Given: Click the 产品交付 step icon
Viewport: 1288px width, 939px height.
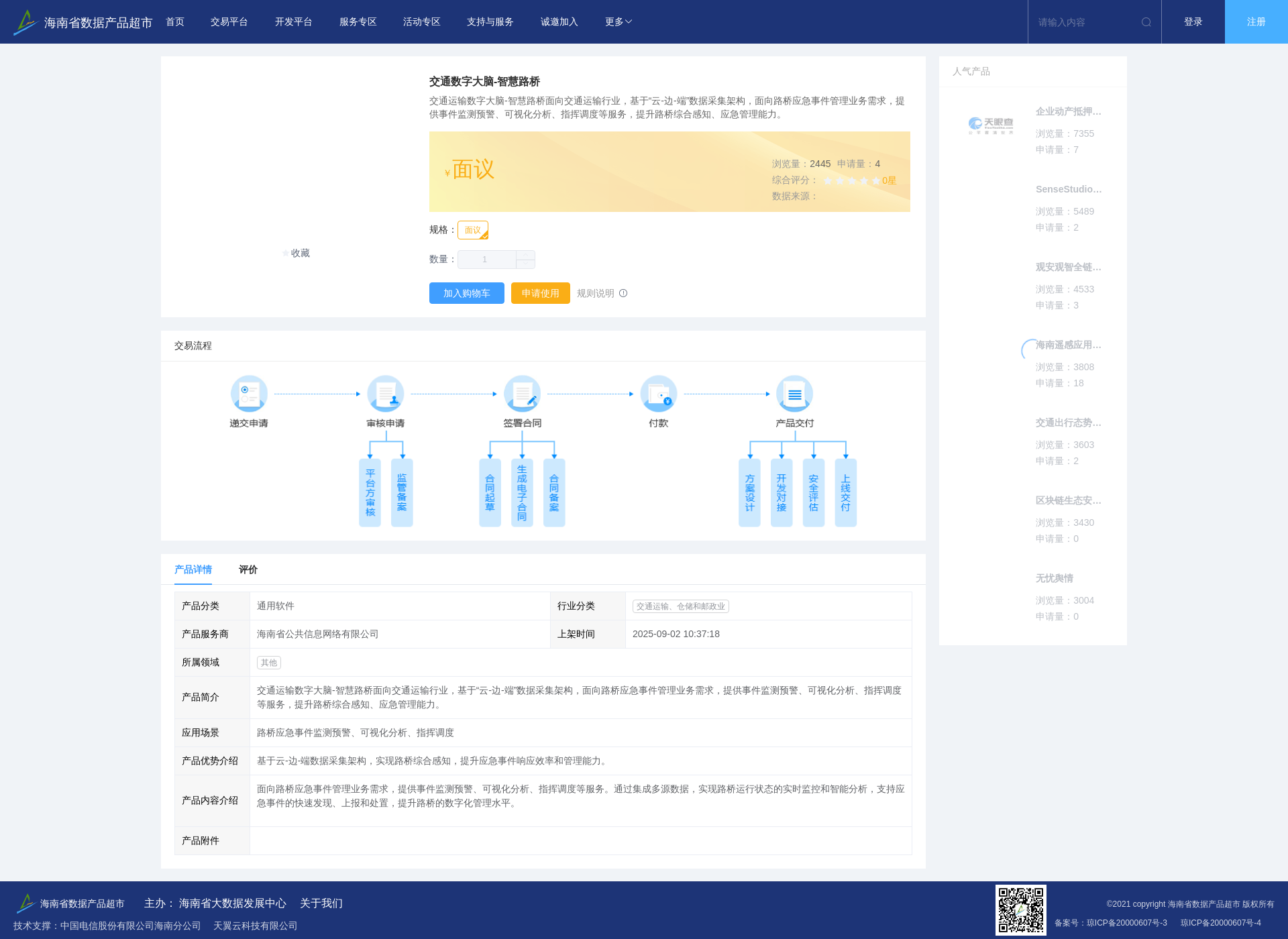Looking at the screenshot, I should pyautogui.click(x=795, y=394).
